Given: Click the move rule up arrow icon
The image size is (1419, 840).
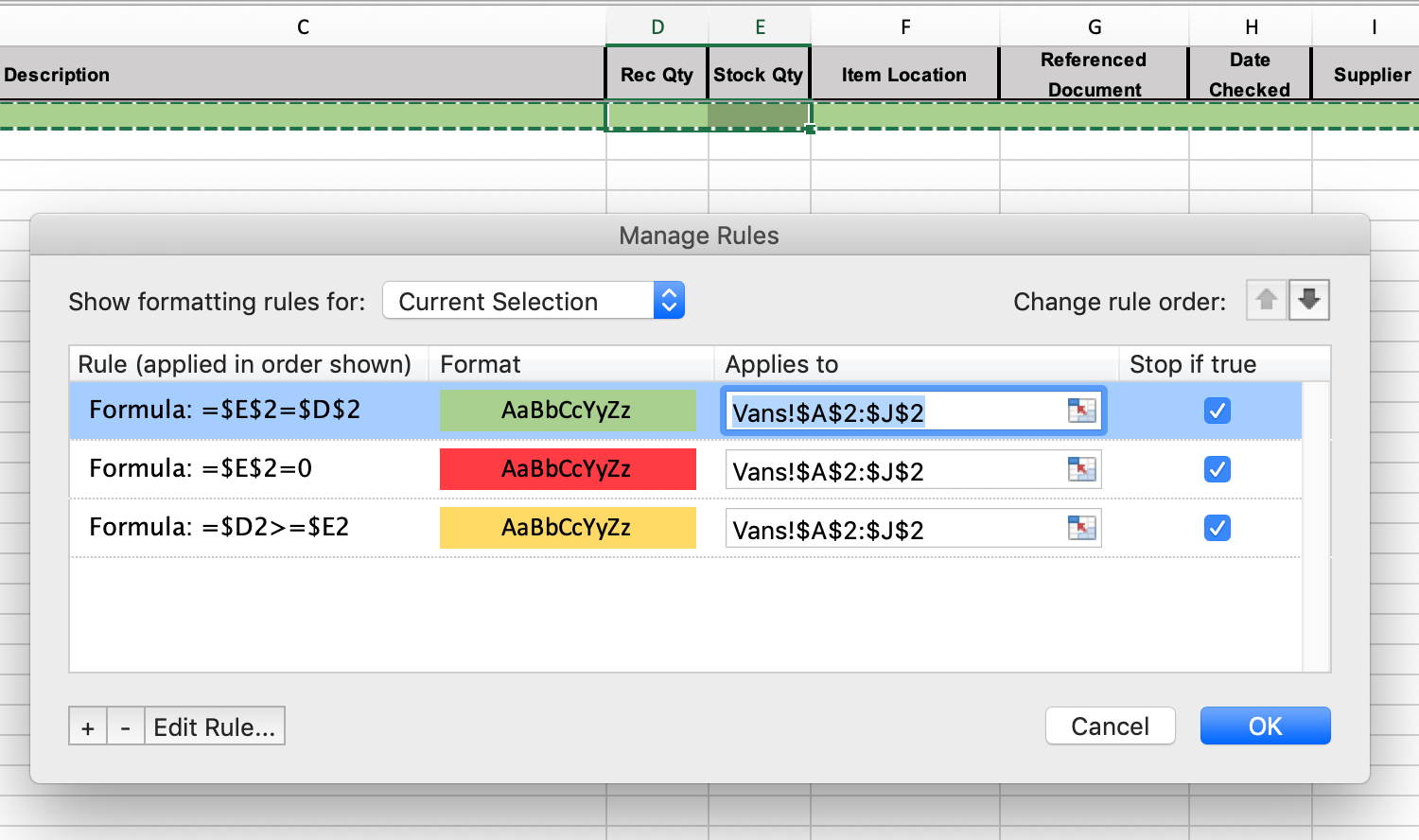Looking at the screenshot, I should point(1266,300).
